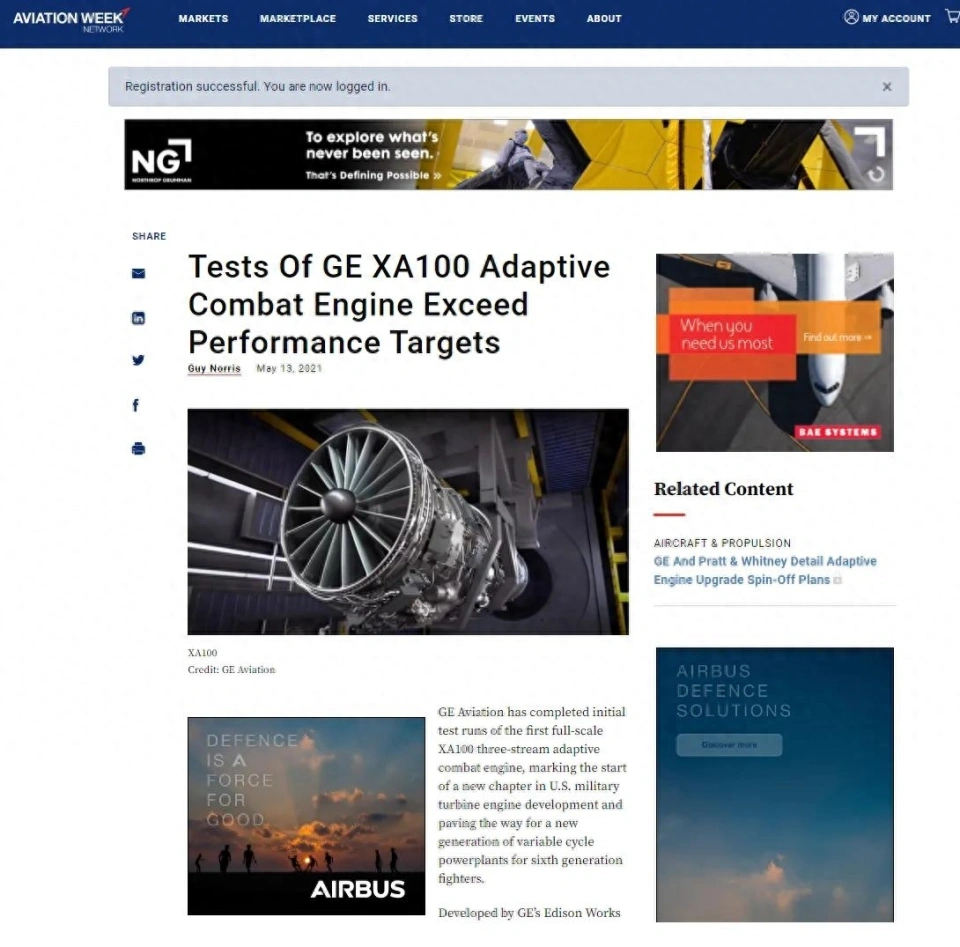Open the Store menu
Screen dimensions: 960x947
click(466, 18)
